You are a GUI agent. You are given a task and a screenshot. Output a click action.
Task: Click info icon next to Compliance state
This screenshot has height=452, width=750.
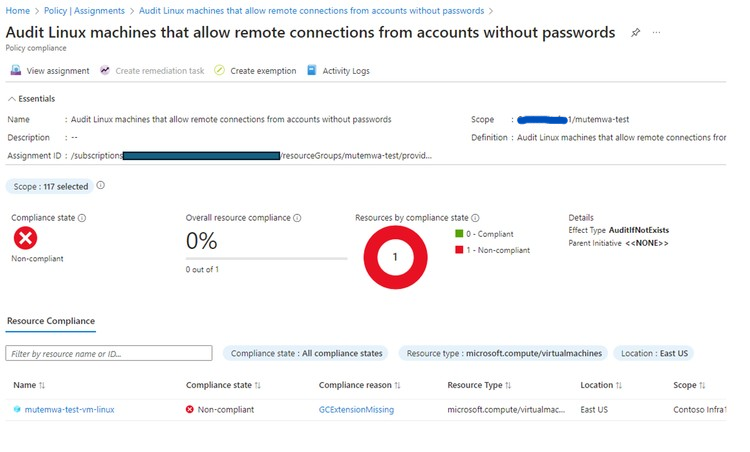click(82, 218)
